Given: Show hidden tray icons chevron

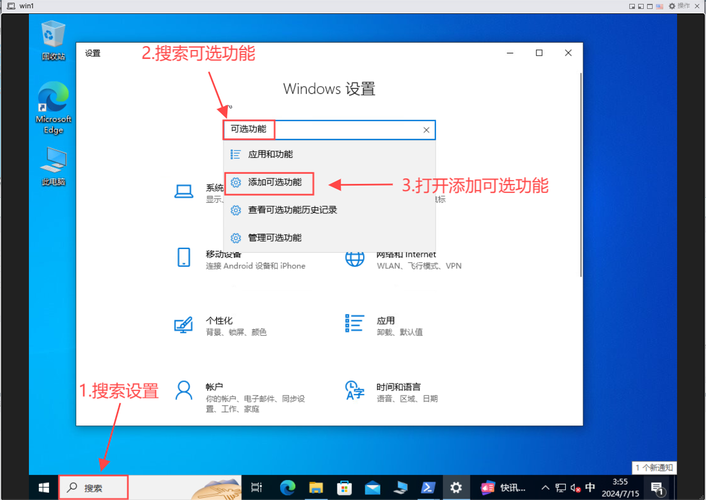Looking at the screenshot, I should (545, 488).
